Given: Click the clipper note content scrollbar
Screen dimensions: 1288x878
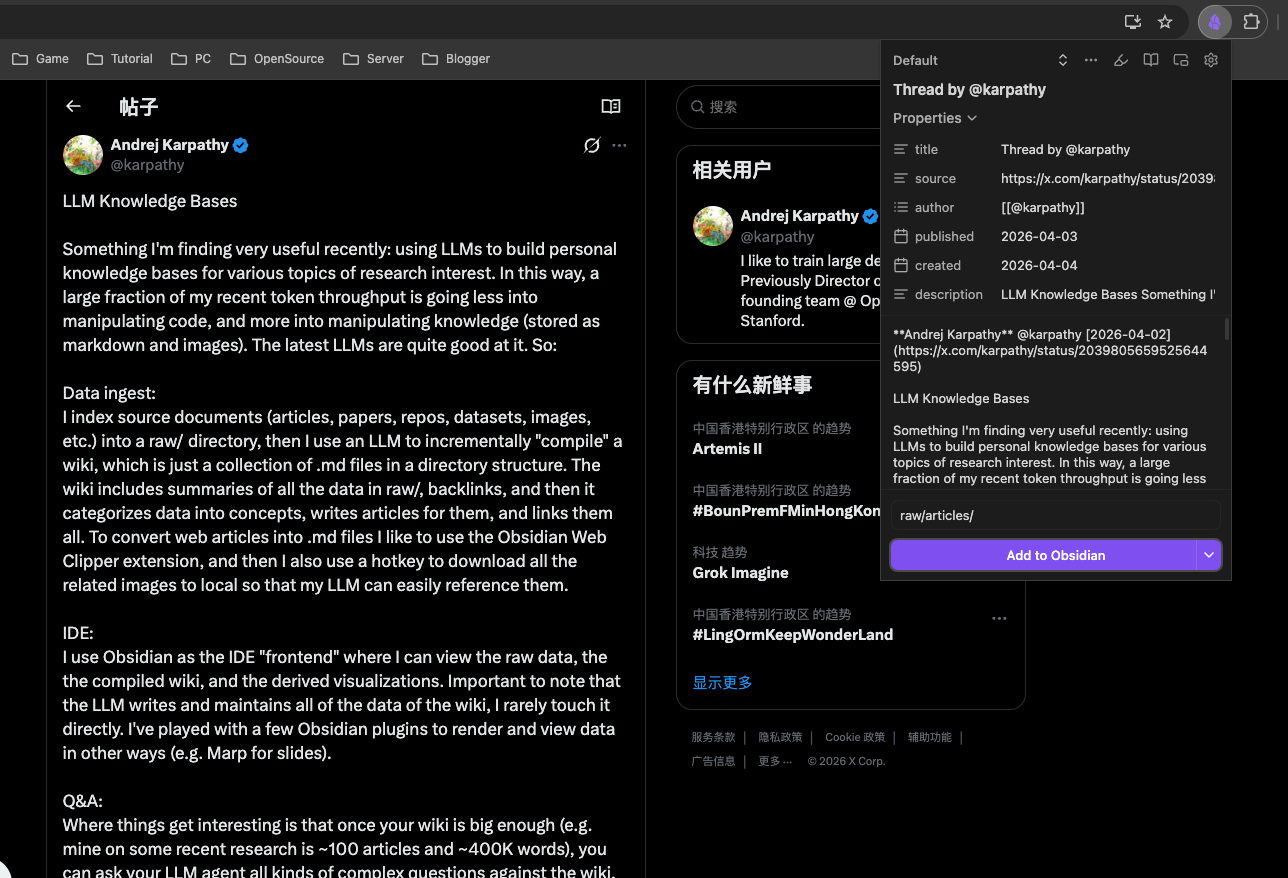Looking at the screenshot, I should 1227,330.
